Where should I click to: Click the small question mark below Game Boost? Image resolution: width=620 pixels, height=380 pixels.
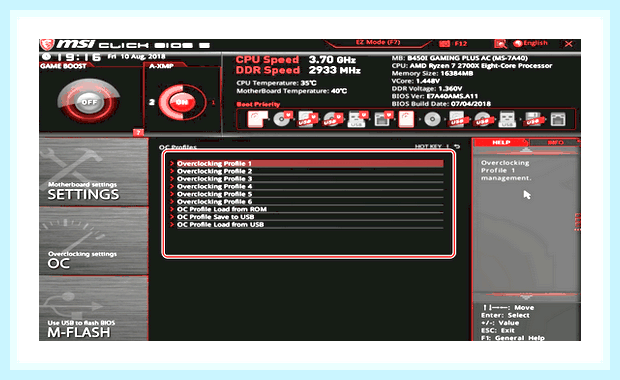pyautogui.click(x=138, y=132)
